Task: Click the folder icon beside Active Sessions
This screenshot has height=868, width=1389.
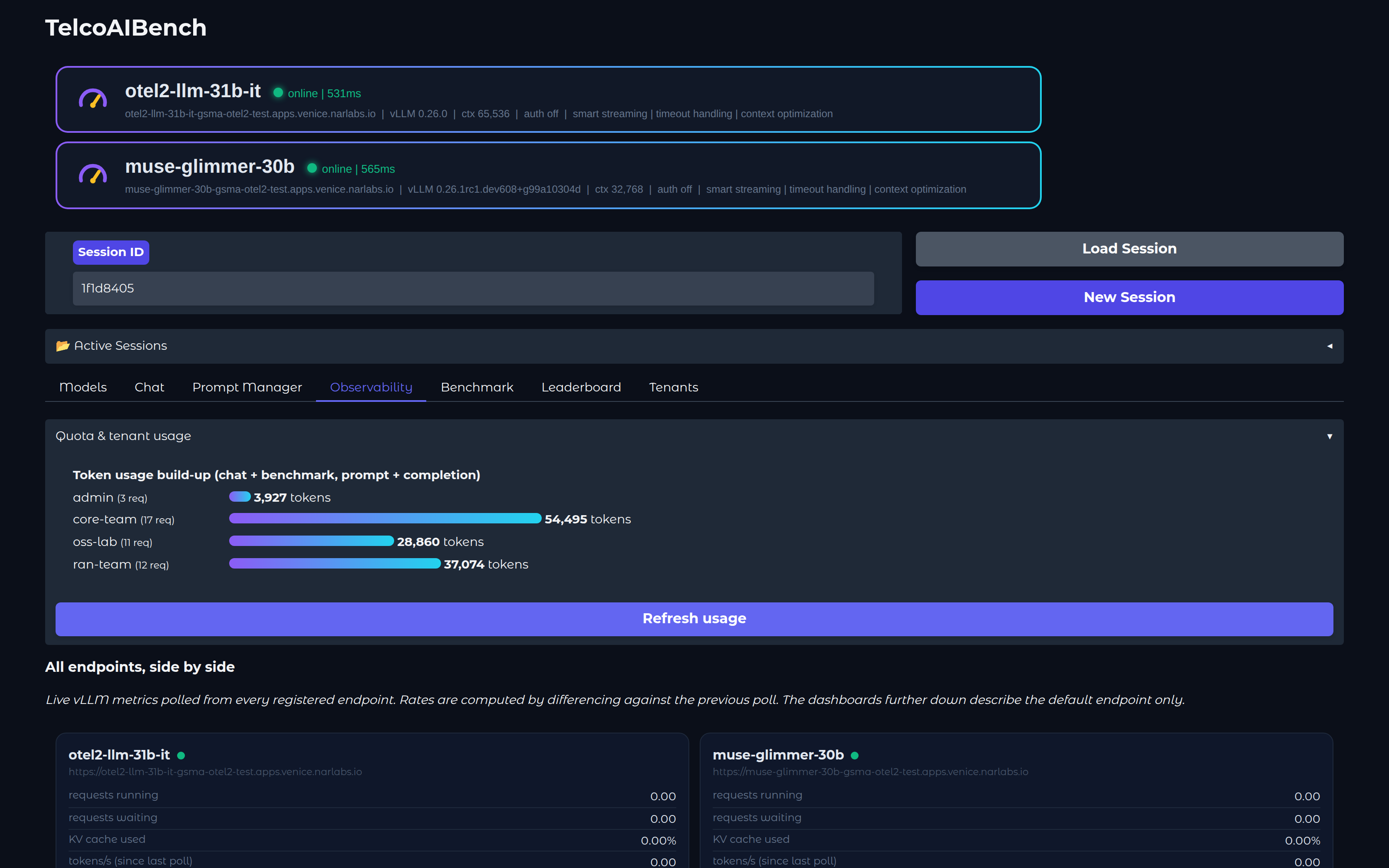Action: 63,345
